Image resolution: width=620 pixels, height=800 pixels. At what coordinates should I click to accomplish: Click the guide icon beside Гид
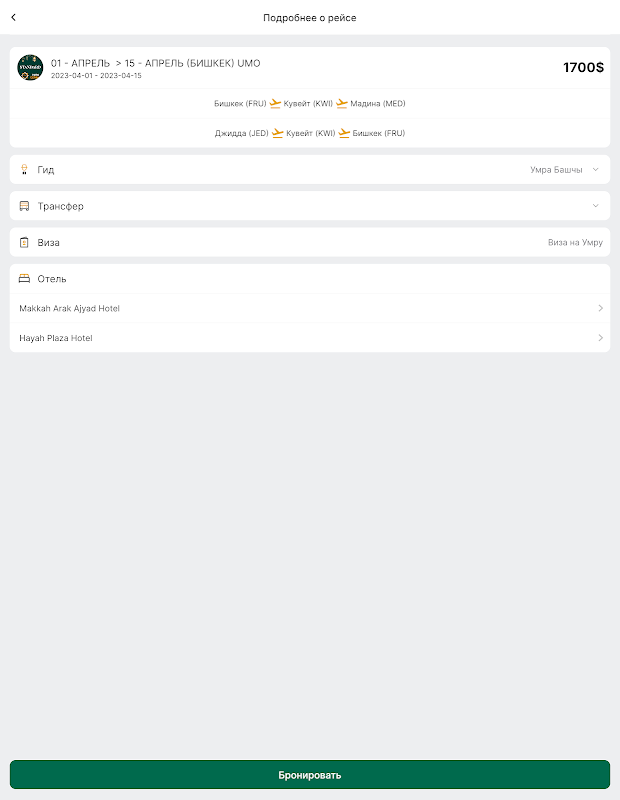24,170
